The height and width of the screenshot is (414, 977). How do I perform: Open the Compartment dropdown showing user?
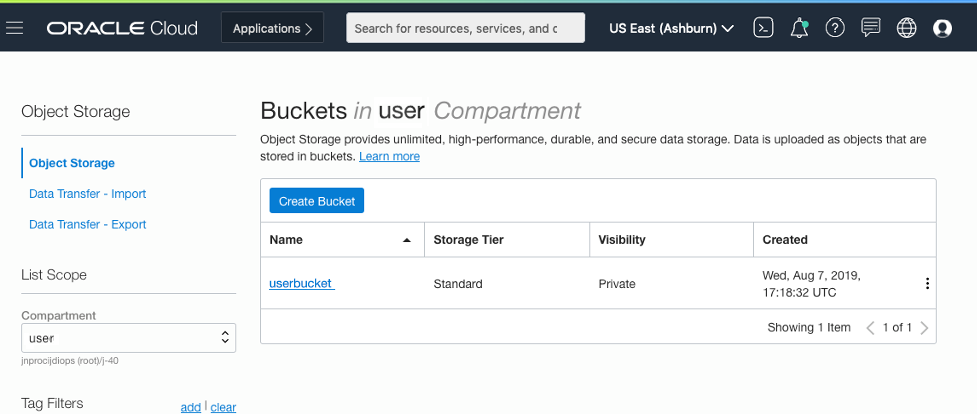point(128,338)
